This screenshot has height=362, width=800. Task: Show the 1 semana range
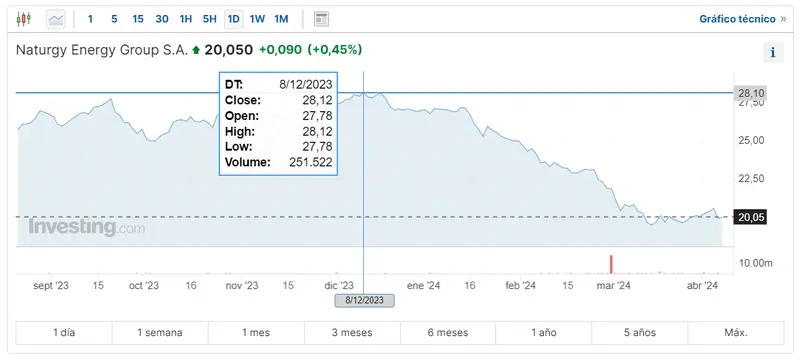coord(160,333)
